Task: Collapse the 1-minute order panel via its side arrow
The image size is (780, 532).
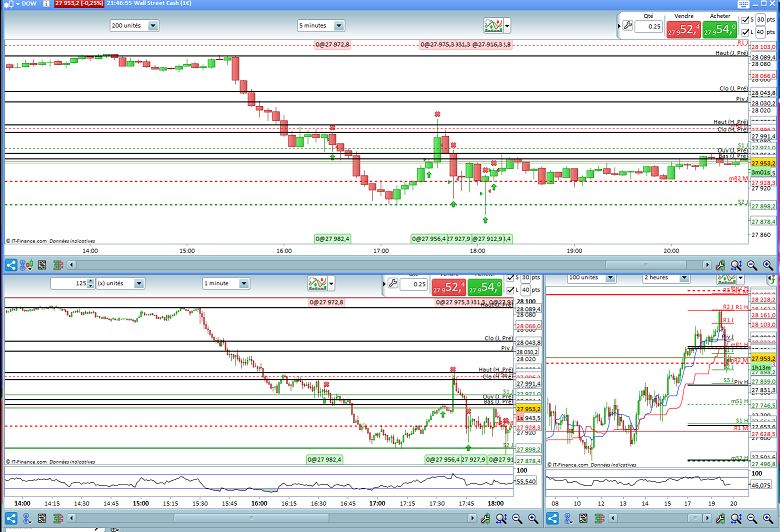Action: tap(384, 284)
